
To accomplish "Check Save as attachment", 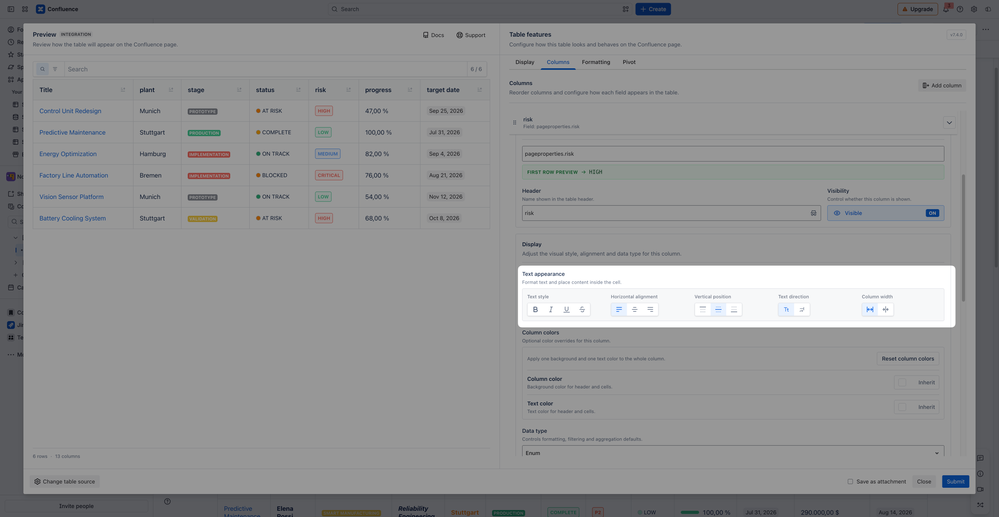I will pos(850,481).
